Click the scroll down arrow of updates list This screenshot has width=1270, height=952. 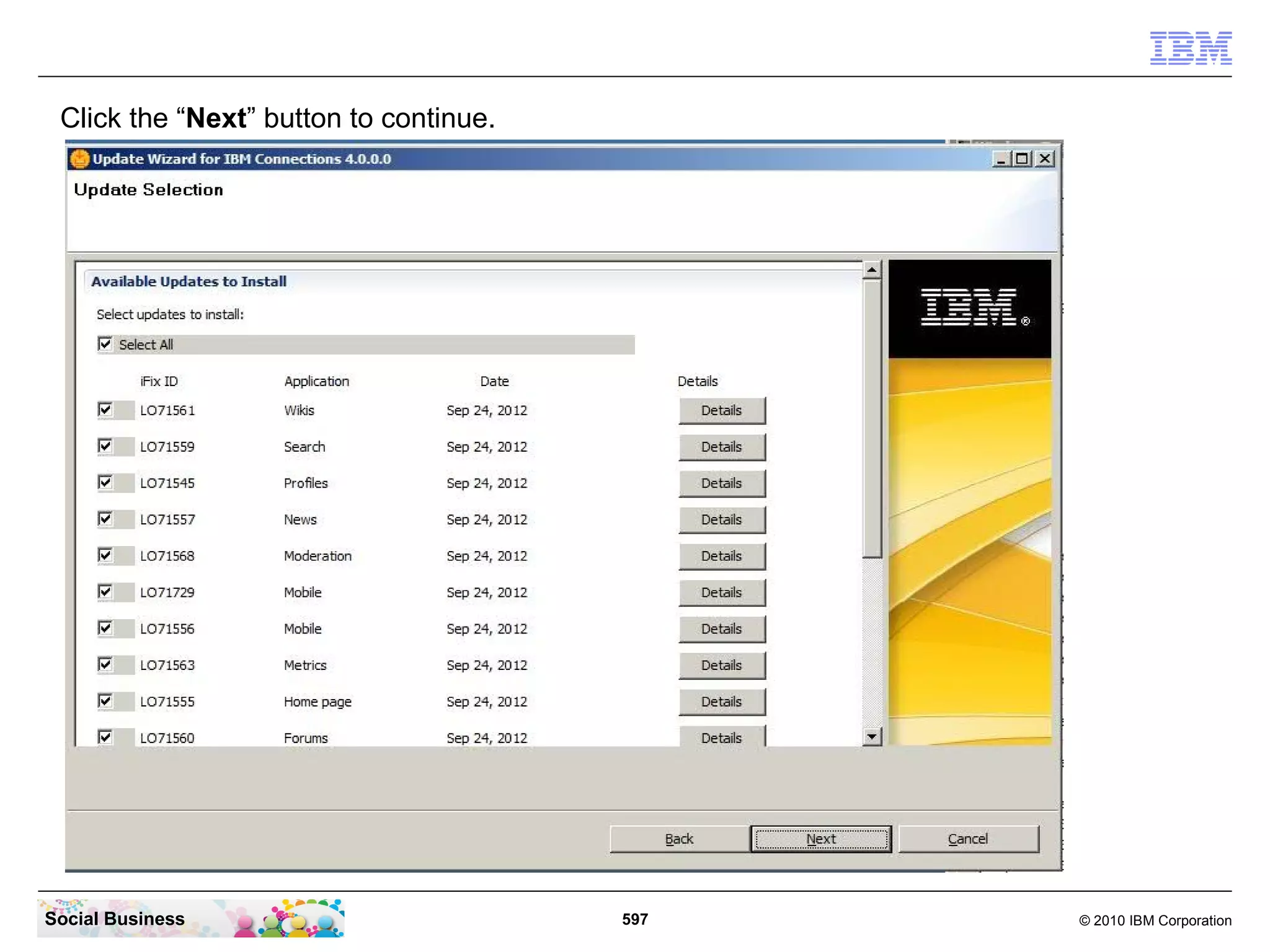(x=872, y=736)
